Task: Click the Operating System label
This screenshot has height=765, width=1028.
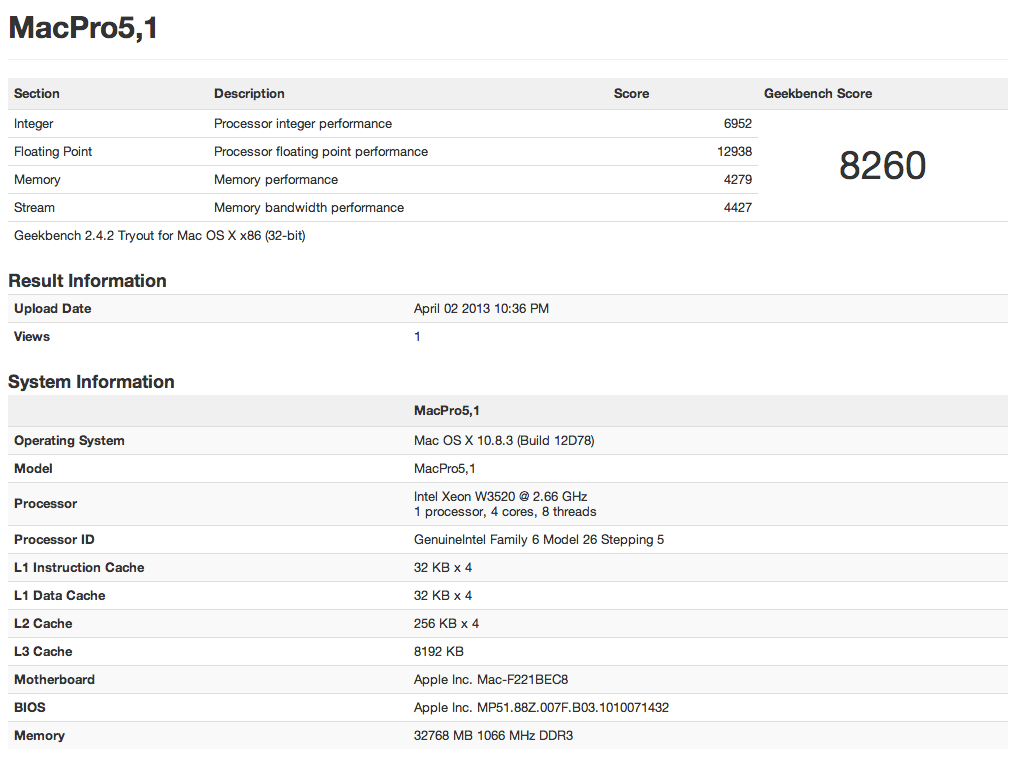Action: [x=69, y=441]
